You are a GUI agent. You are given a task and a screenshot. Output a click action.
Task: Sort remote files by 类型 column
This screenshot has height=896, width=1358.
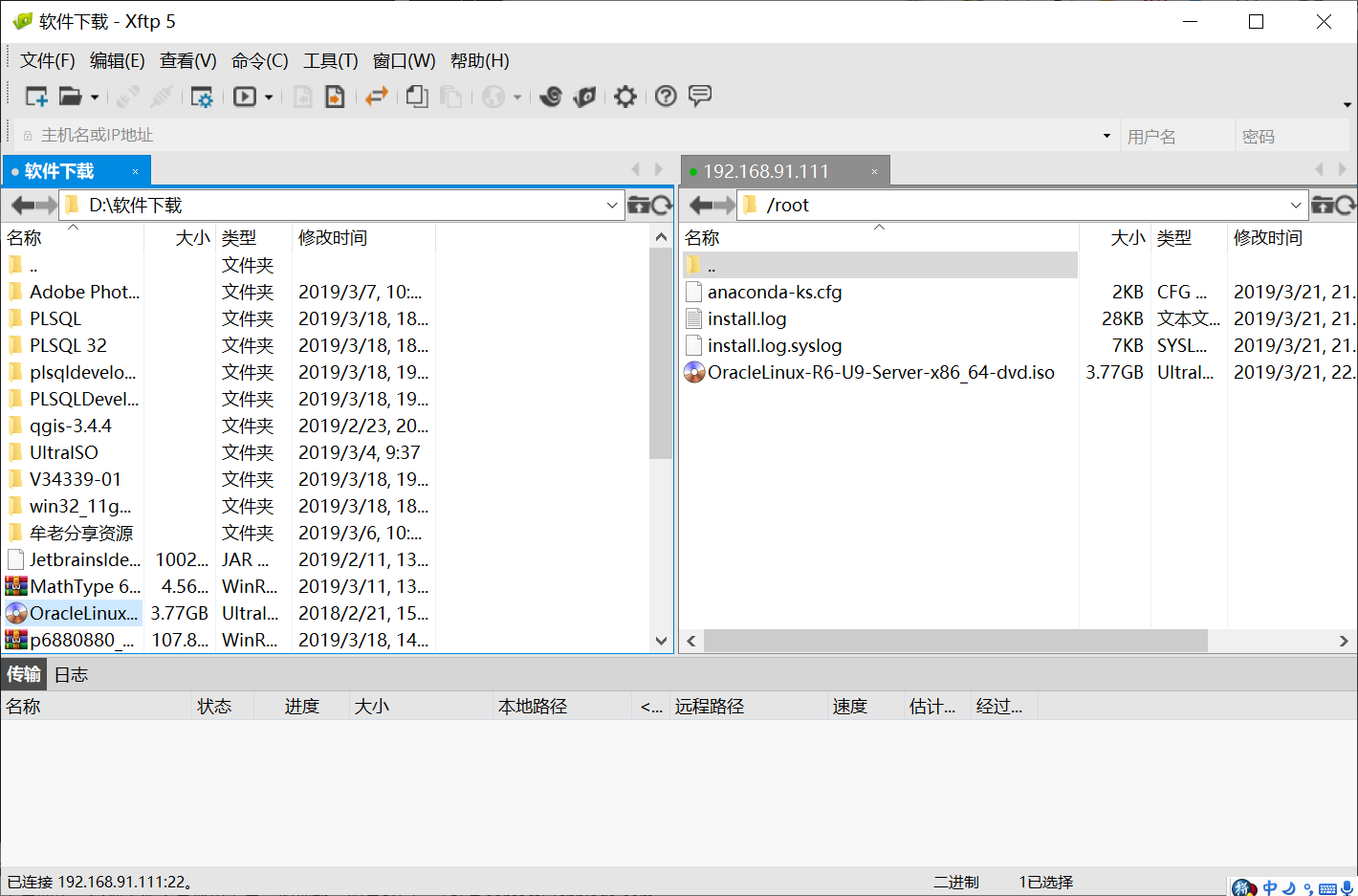(x=1189, y=238)
